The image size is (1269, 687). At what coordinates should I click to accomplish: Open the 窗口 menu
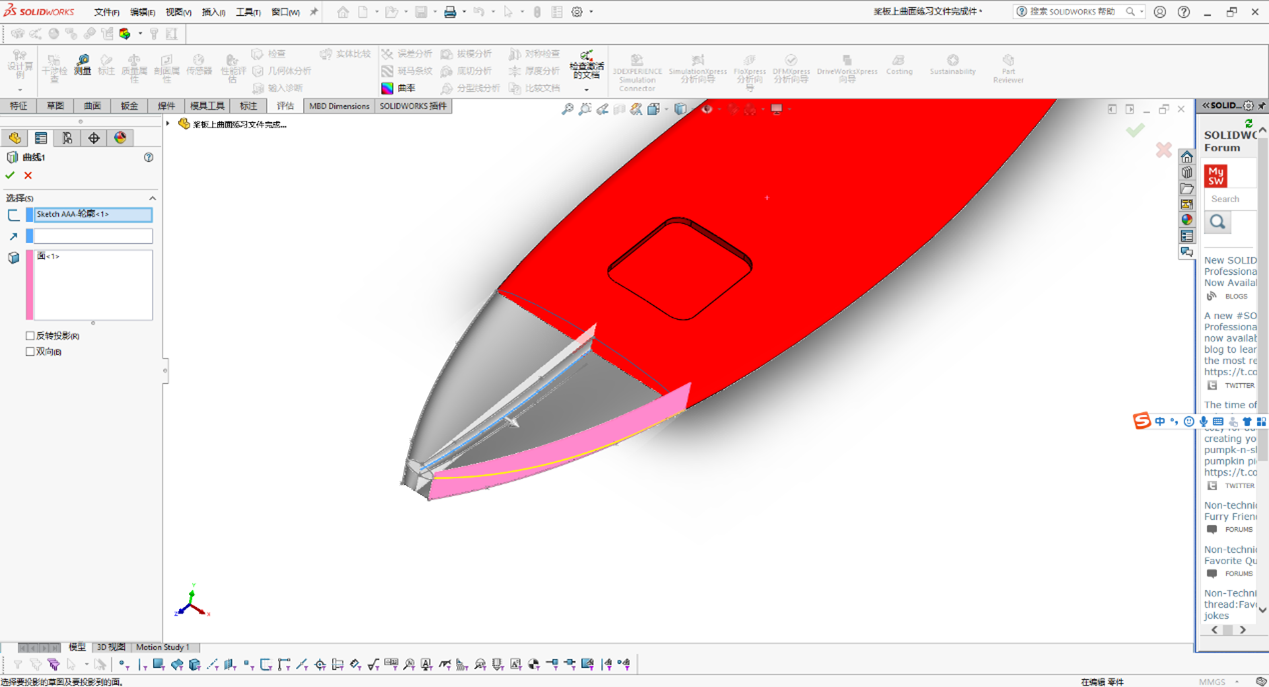[285, 12]
